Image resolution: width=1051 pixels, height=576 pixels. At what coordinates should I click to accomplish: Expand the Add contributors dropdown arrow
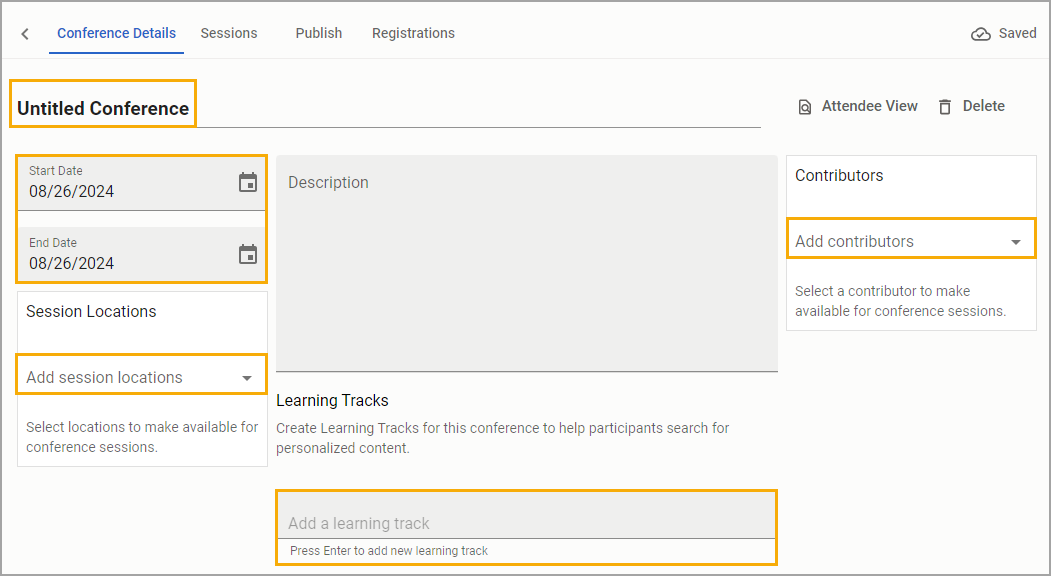1015,242
